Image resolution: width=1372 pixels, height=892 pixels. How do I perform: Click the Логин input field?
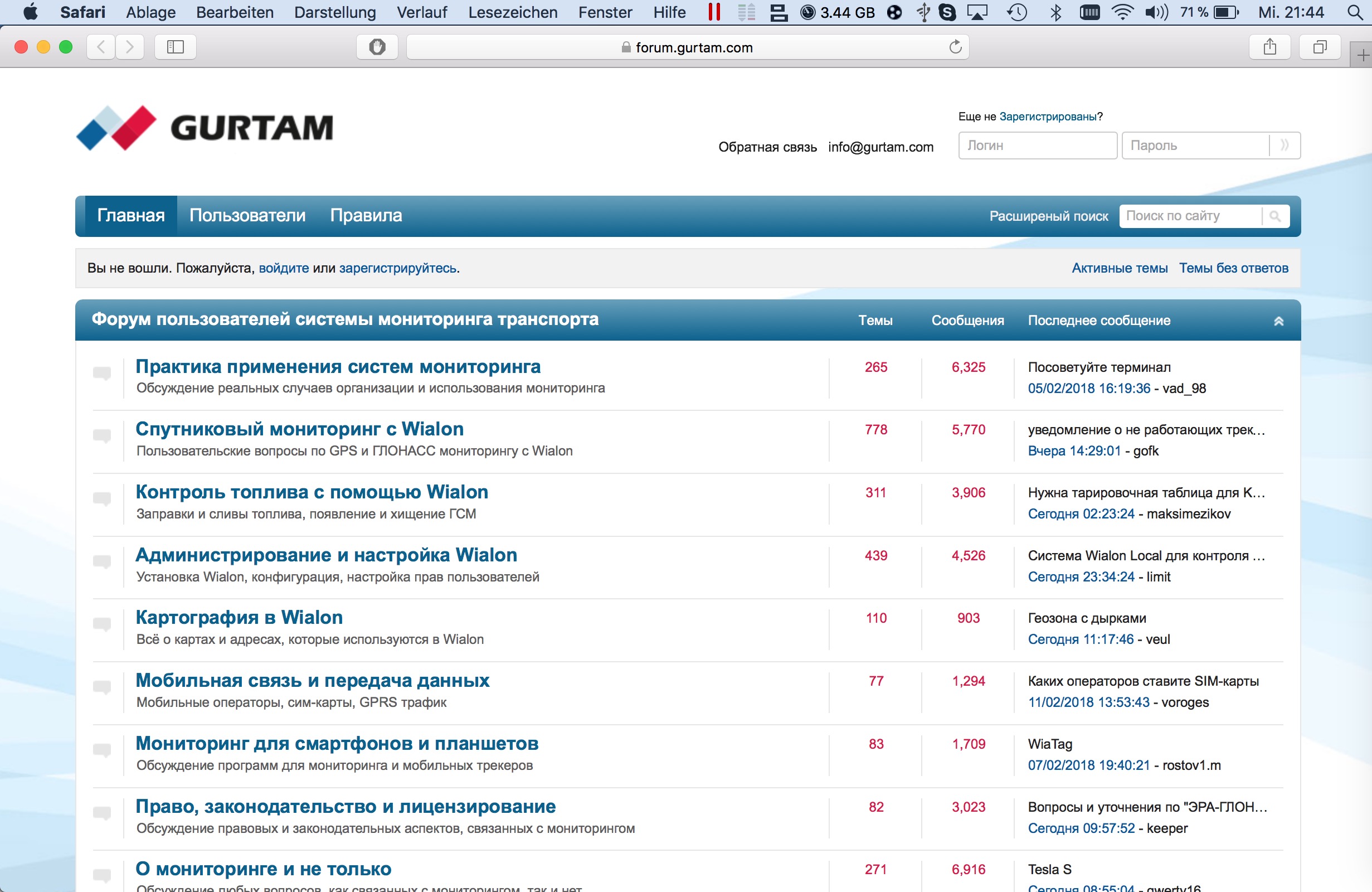(1037, 146)
